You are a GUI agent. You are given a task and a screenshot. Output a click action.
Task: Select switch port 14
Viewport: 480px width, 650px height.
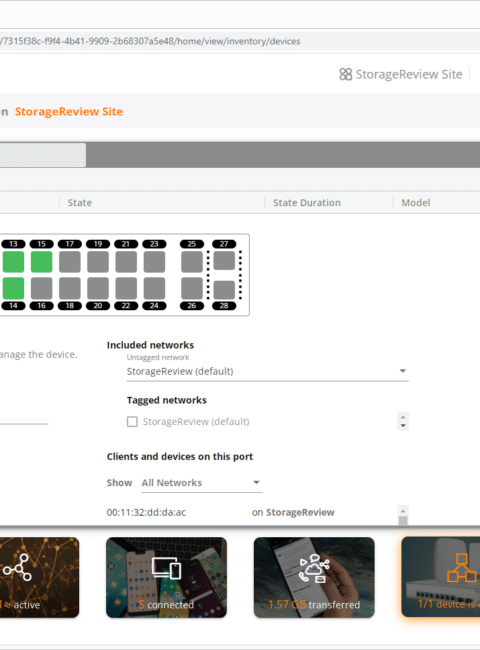13,288
